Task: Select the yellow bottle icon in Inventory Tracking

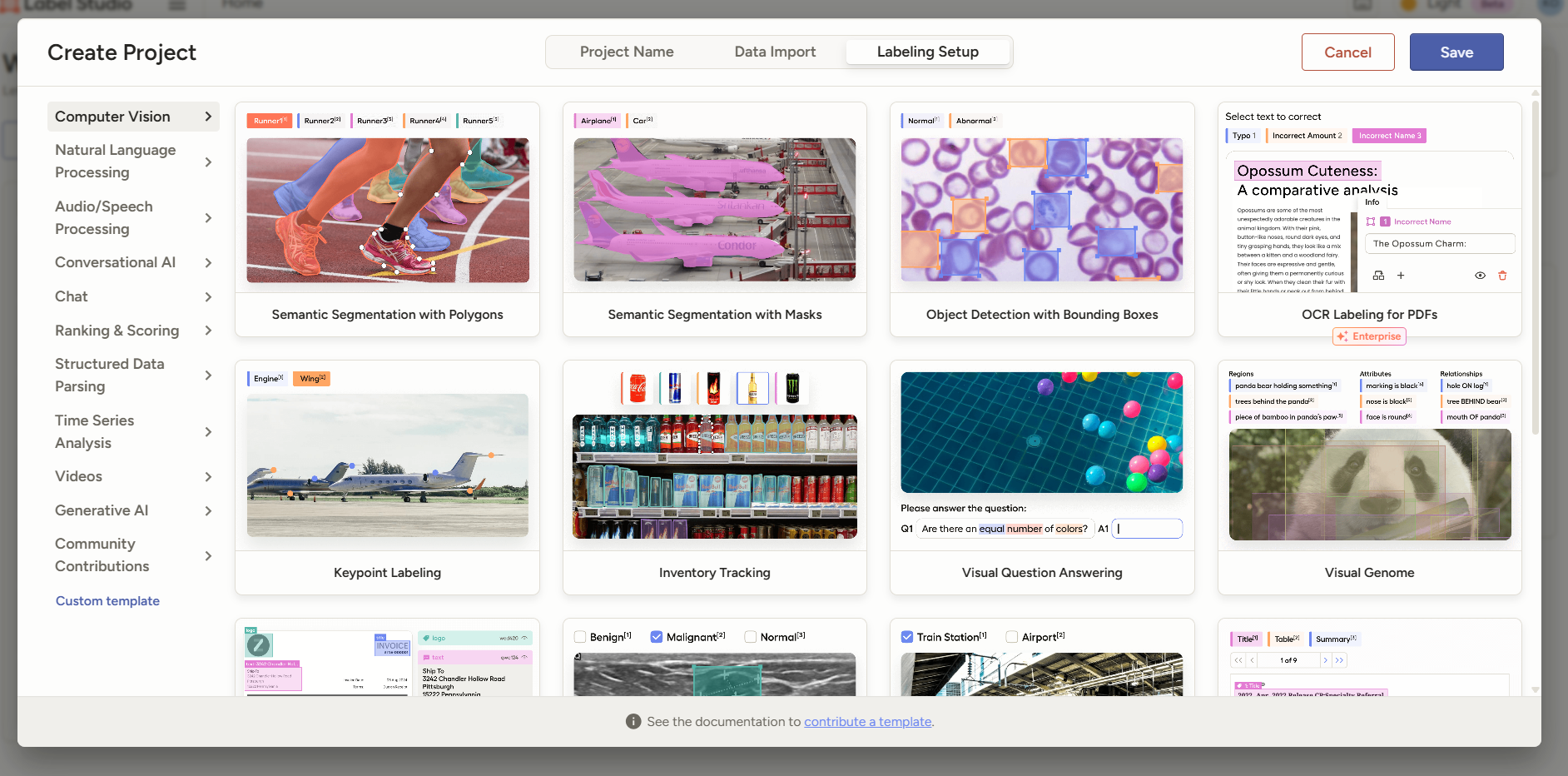Action: pyautogui.click(x=752, y=388)
